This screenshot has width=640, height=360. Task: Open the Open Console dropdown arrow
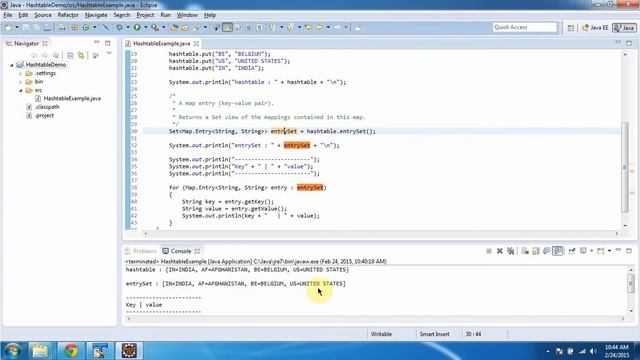point(609,251)
